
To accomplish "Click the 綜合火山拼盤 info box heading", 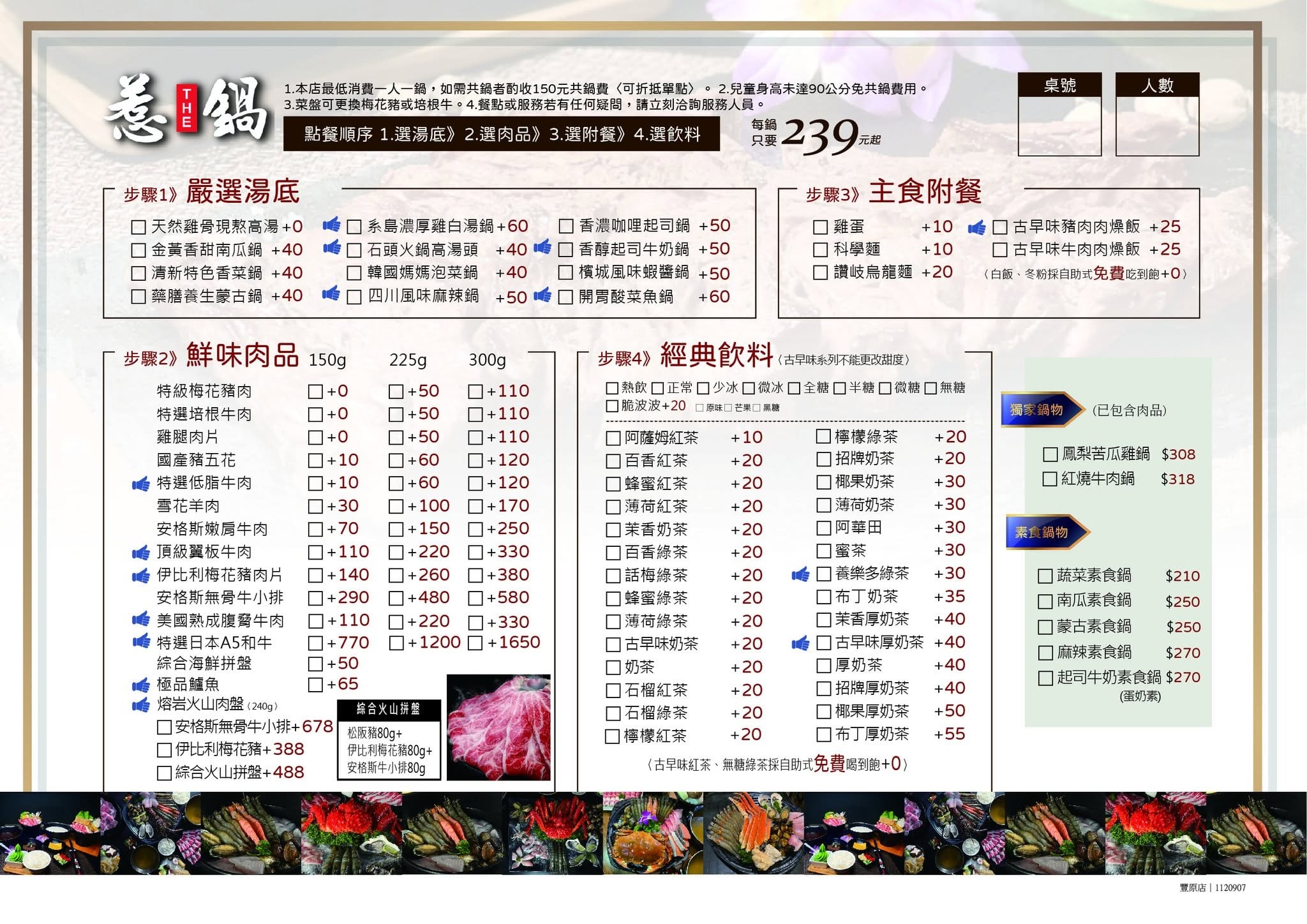I will pos(389,710).
